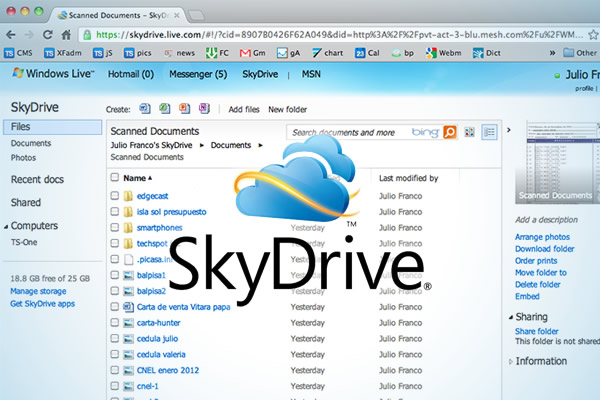The height and width of the screenshot is (400, 600).
Task: Open the pics bookmark
Action: (138, 53)
